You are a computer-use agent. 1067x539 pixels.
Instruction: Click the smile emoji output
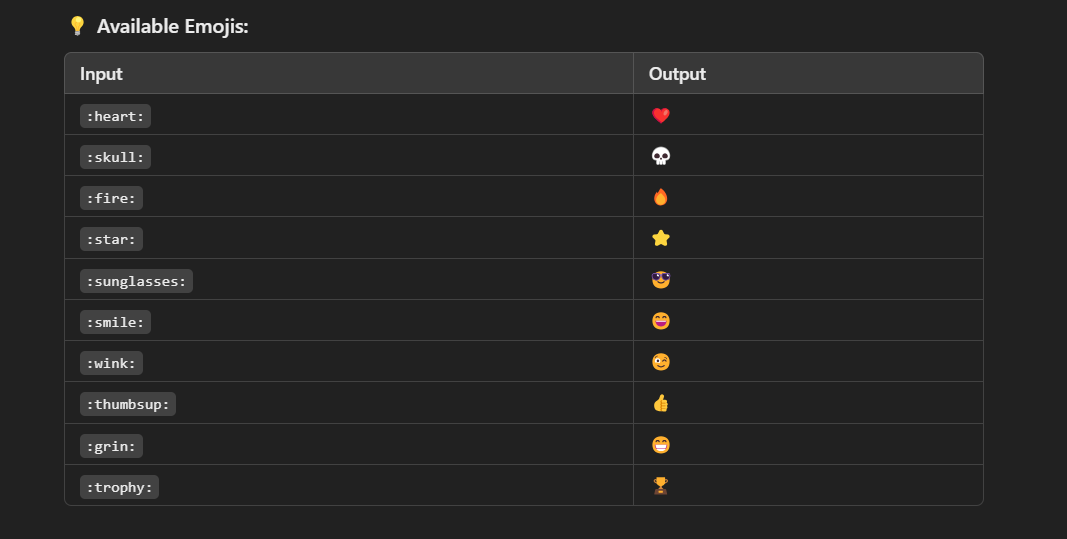coord(661,321)
